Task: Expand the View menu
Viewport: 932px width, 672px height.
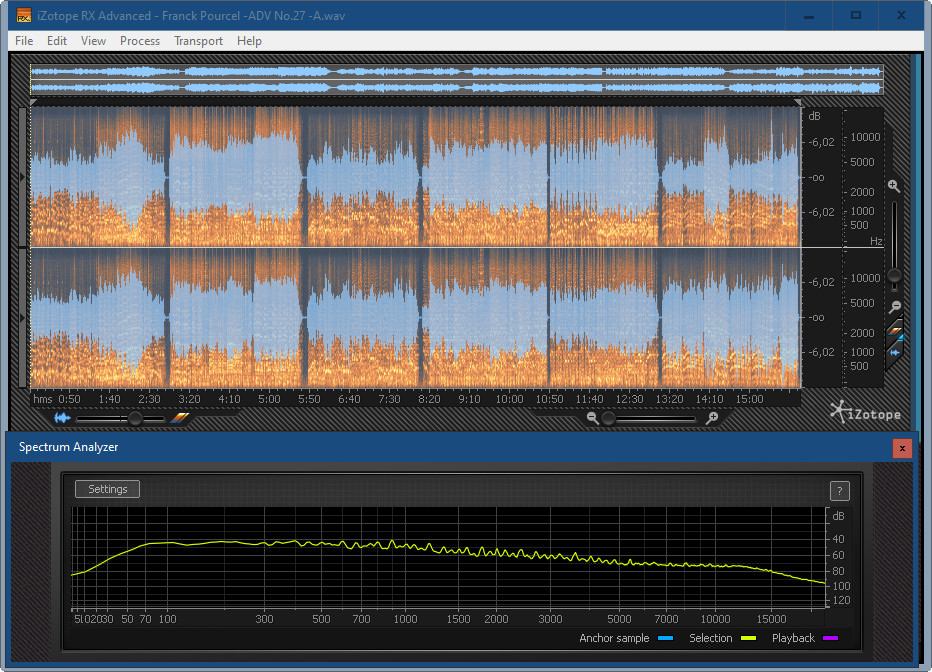Action: (x=93, y=41)
